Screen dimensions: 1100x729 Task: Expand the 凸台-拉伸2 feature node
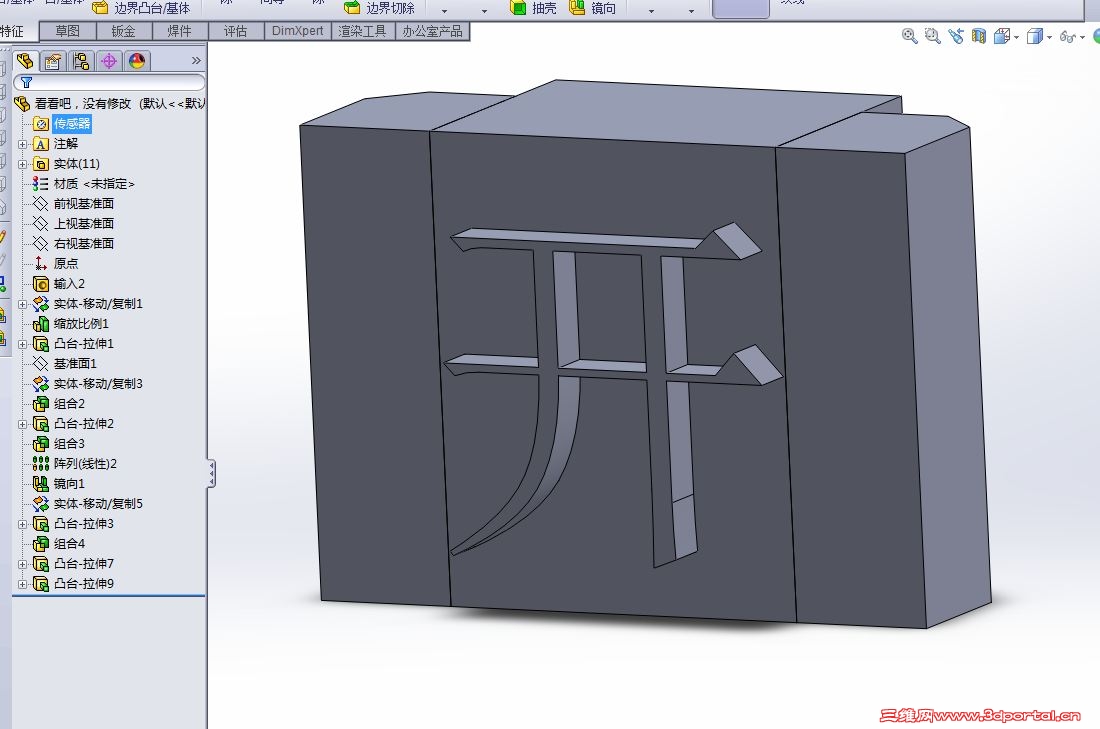22,424
